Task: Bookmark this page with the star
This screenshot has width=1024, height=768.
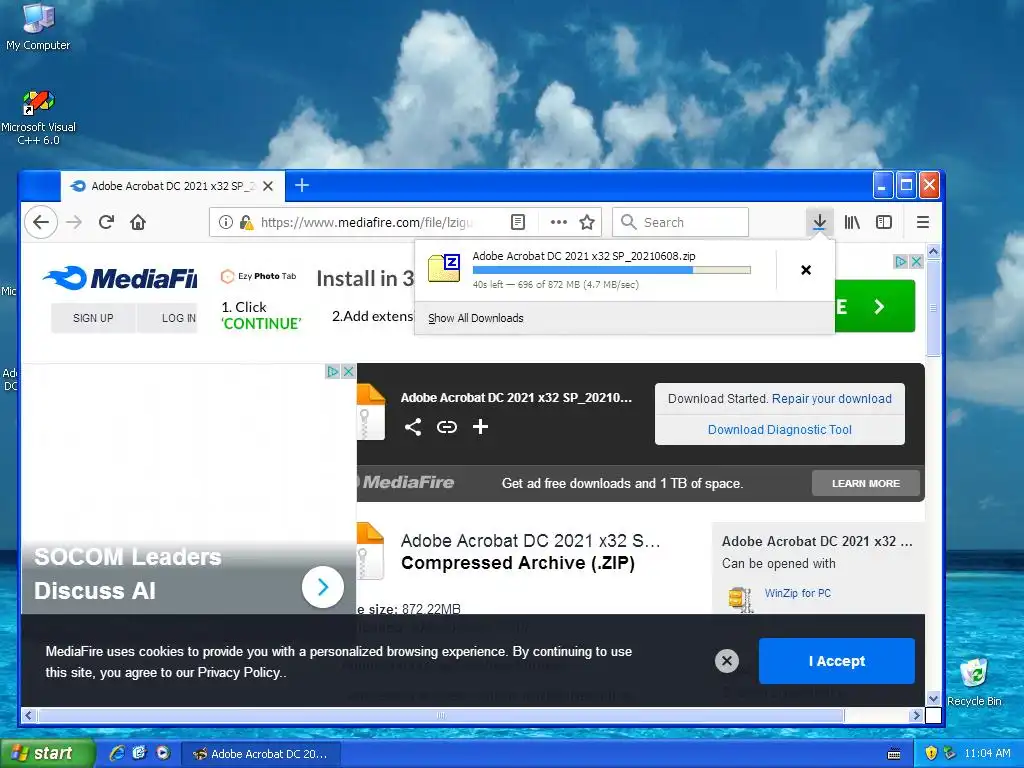Action: (x=587, y=222)
